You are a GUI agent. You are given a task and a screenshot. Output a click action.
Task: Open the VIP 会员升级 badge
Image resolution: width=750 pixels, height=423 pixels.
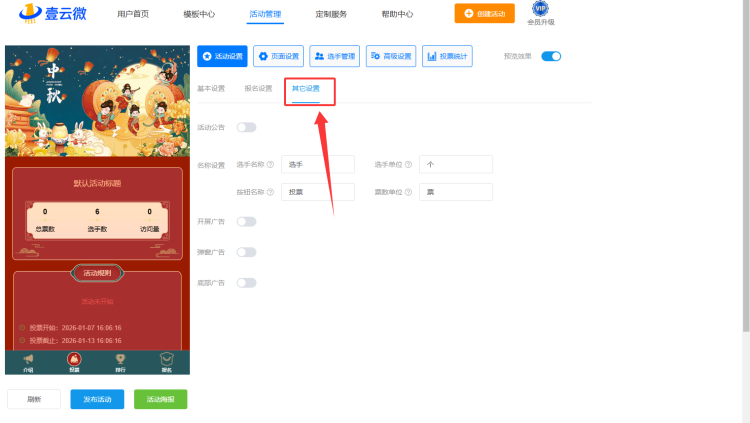(540, 12)
